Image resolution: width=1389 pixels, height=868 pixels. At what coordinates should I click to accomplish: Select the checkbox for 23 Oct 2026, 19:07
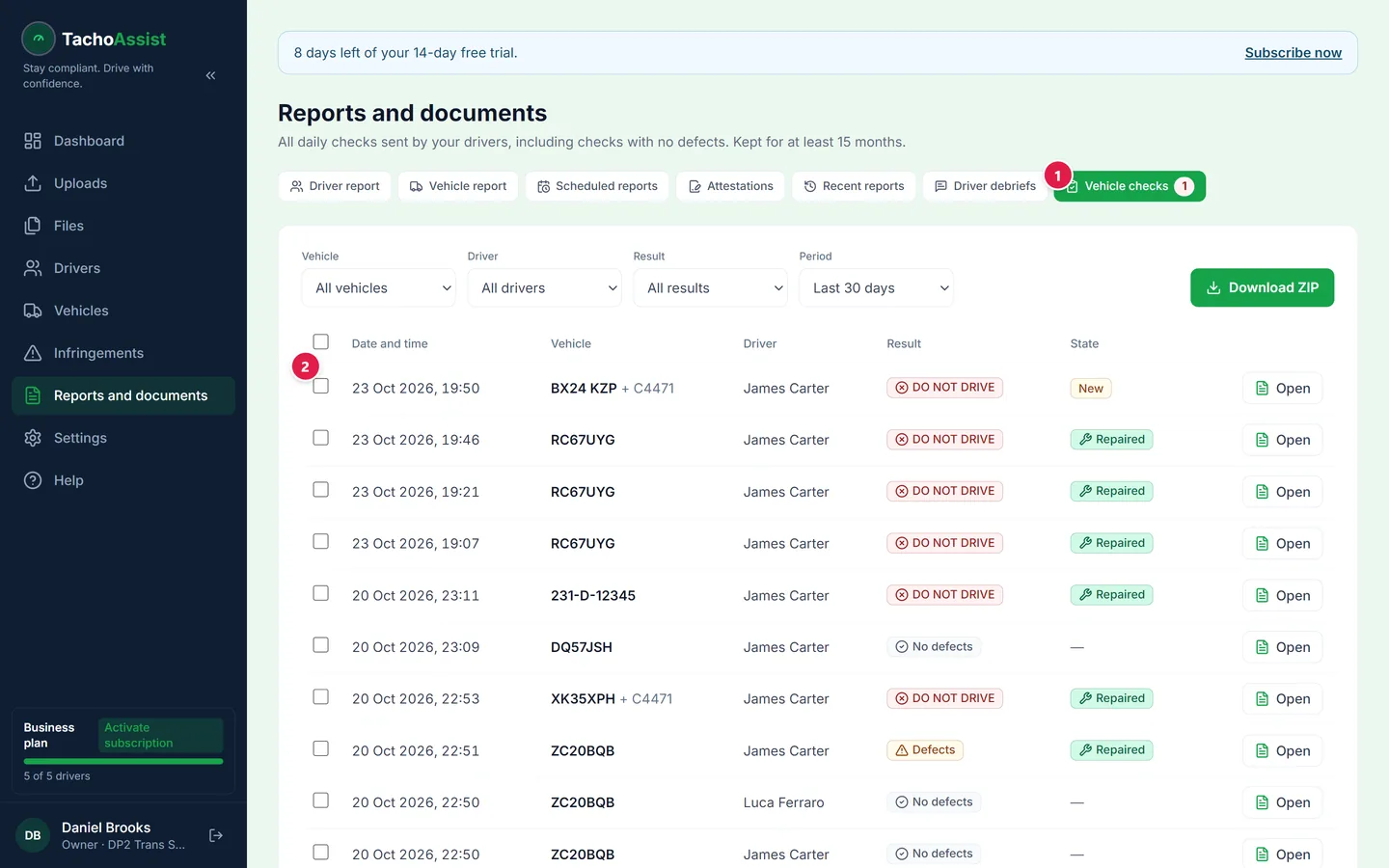(x=321, y=541)
